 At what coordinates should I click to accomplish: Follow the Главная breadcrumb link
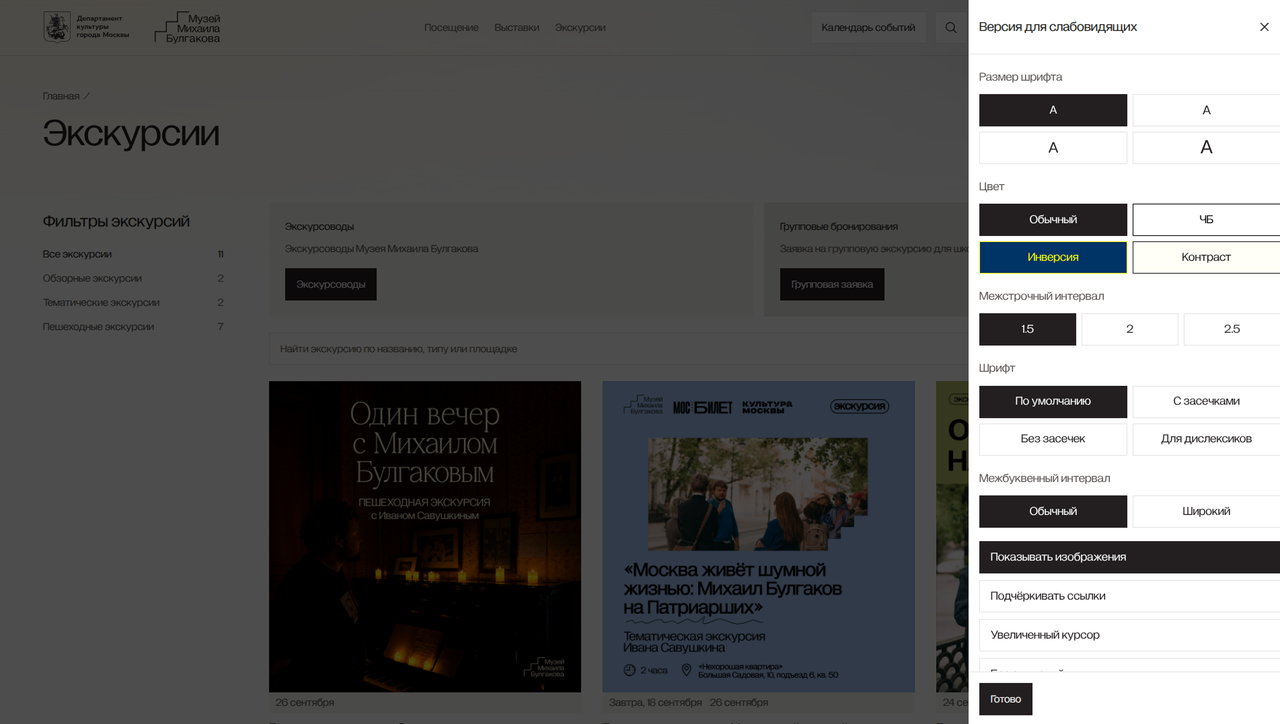61,96
